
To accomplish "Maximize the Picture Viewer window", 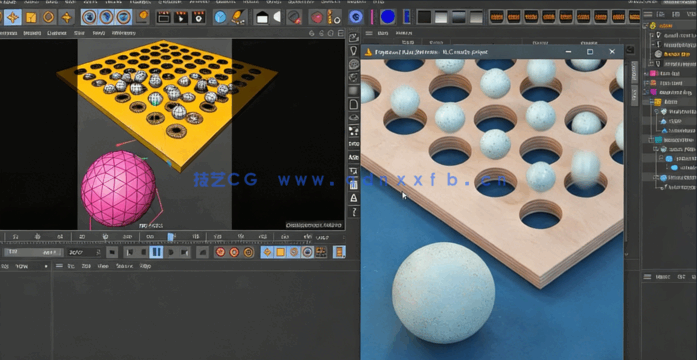I will [x=590, y=52].
